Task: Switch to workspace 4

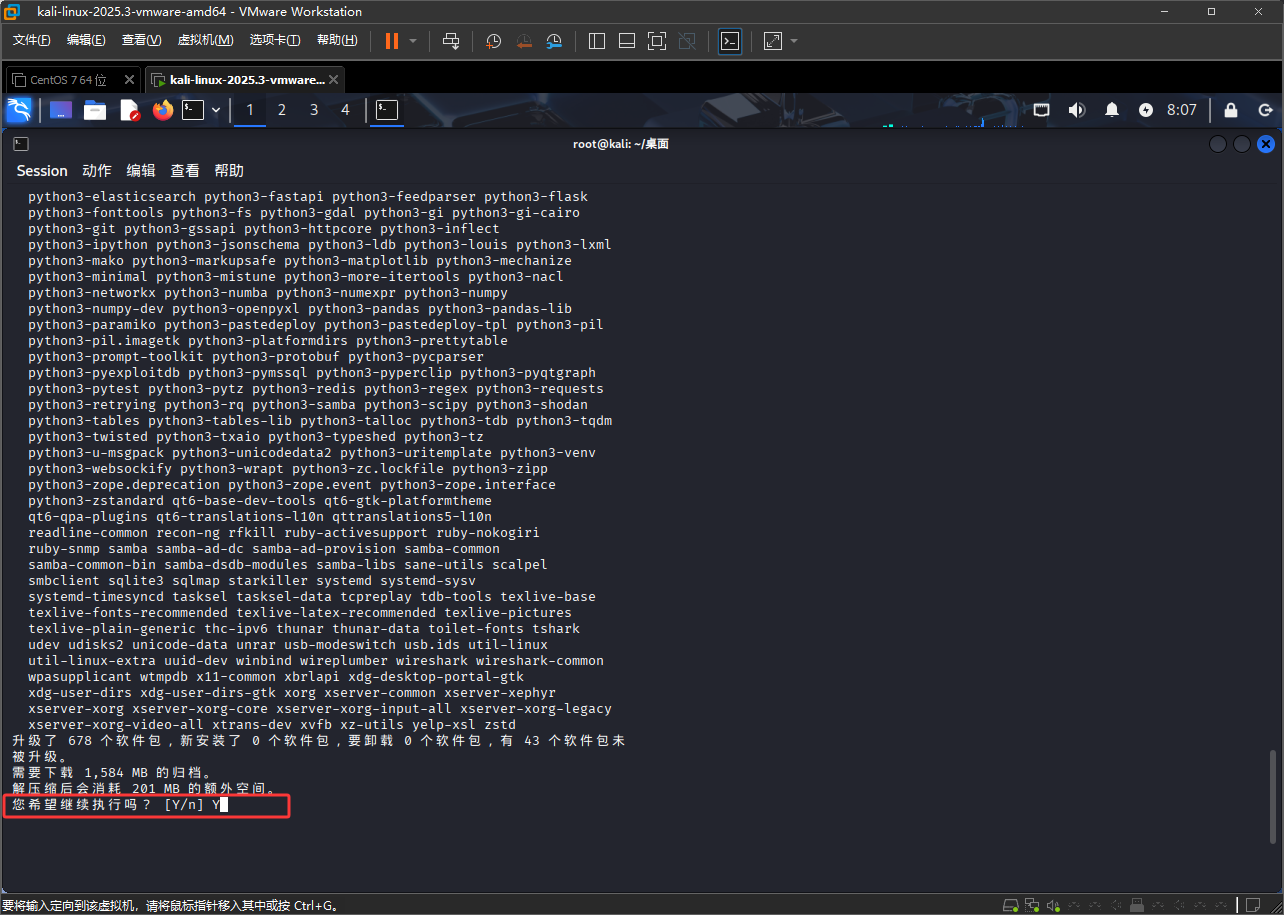Action: 346,110
